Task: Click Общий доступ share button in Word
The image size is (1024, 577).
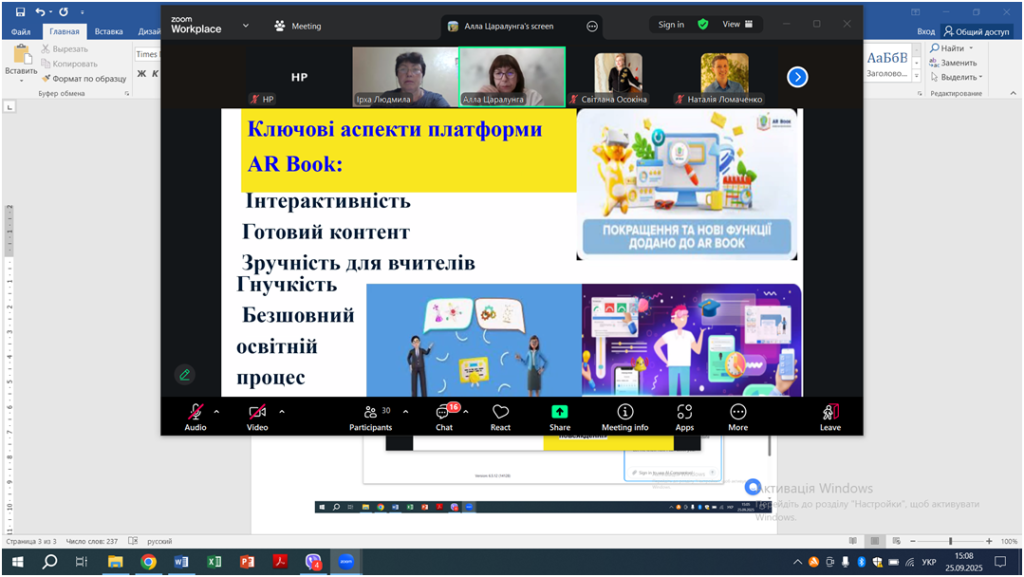Action: click(x=976, y=31)
